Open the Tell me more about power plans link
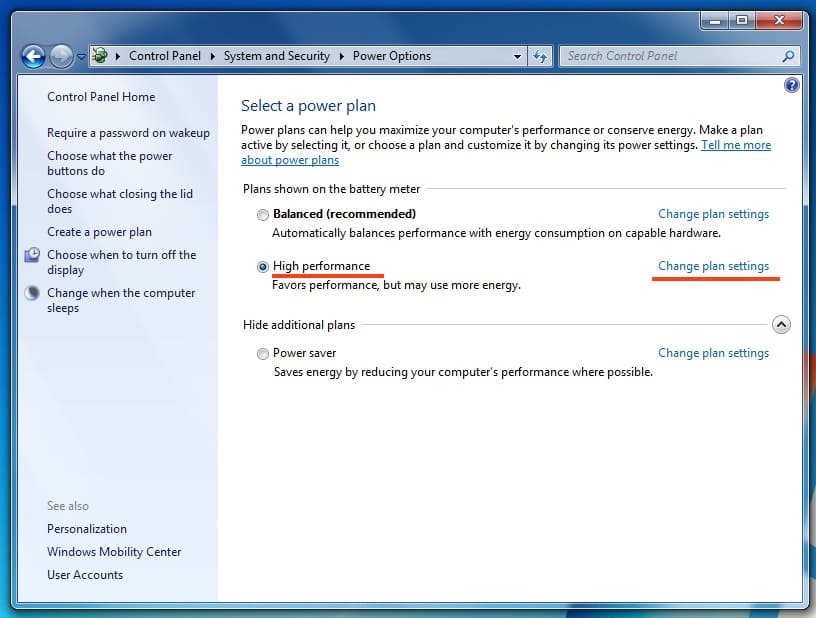This screenshot has width=816, height=618. [735, 145]
